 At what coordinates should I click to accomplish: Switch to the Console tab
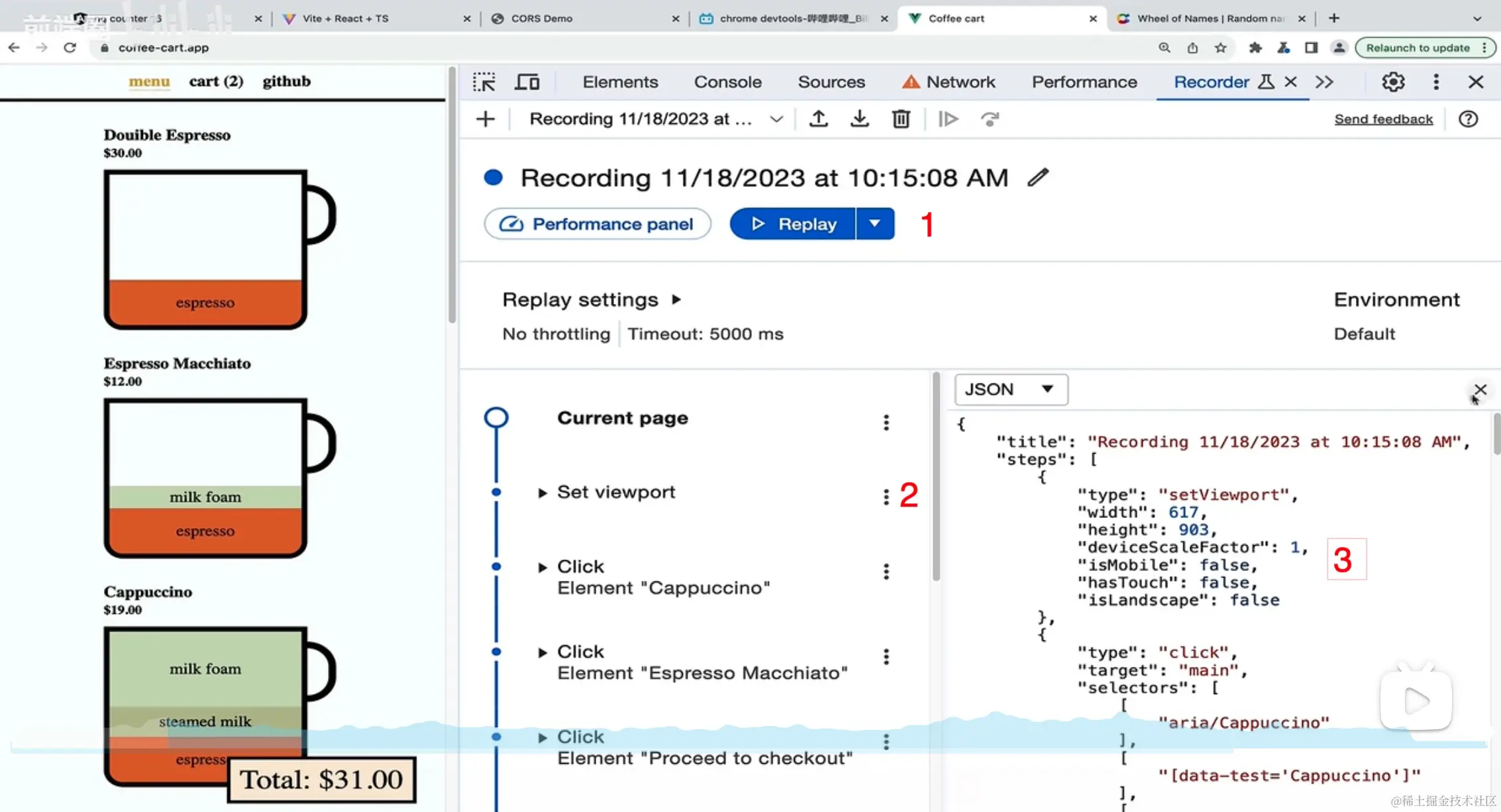click(x=727, y=82)
